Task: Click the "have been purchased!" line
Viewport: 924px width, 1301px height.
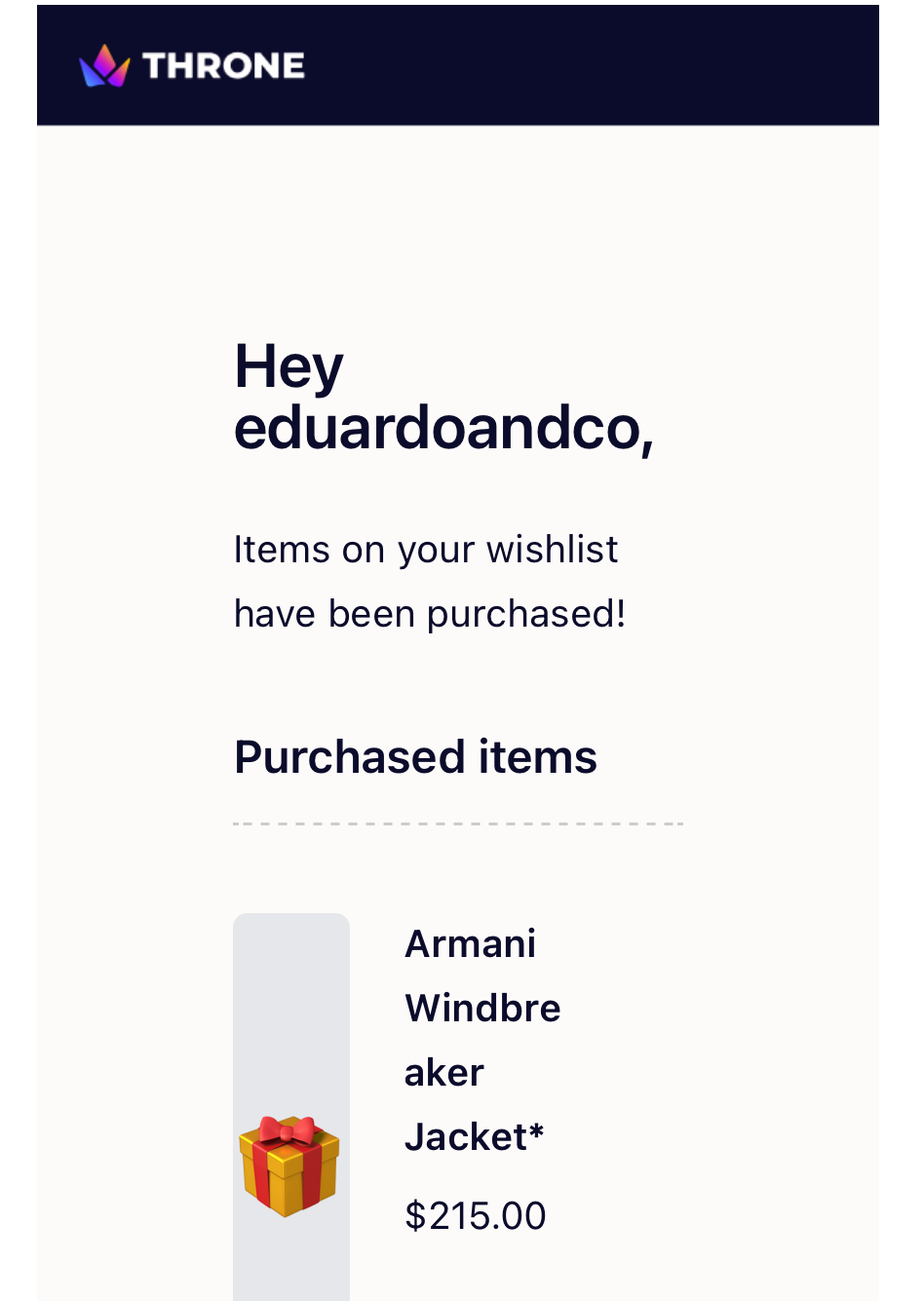Action: 429,614
